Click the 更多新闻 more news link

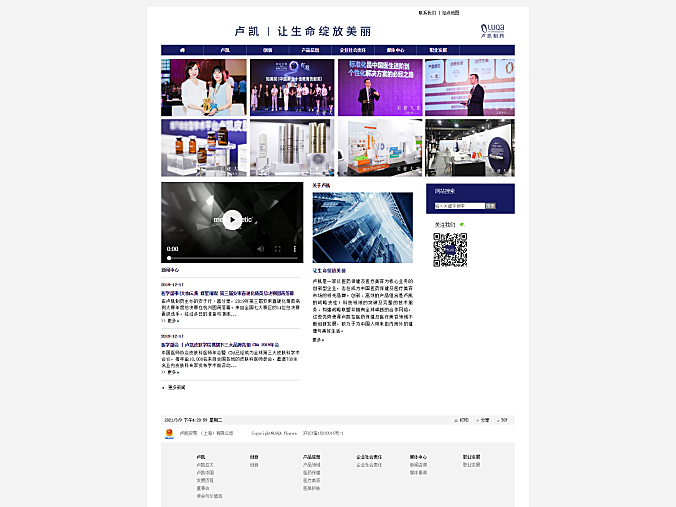[x=176, y=388]
